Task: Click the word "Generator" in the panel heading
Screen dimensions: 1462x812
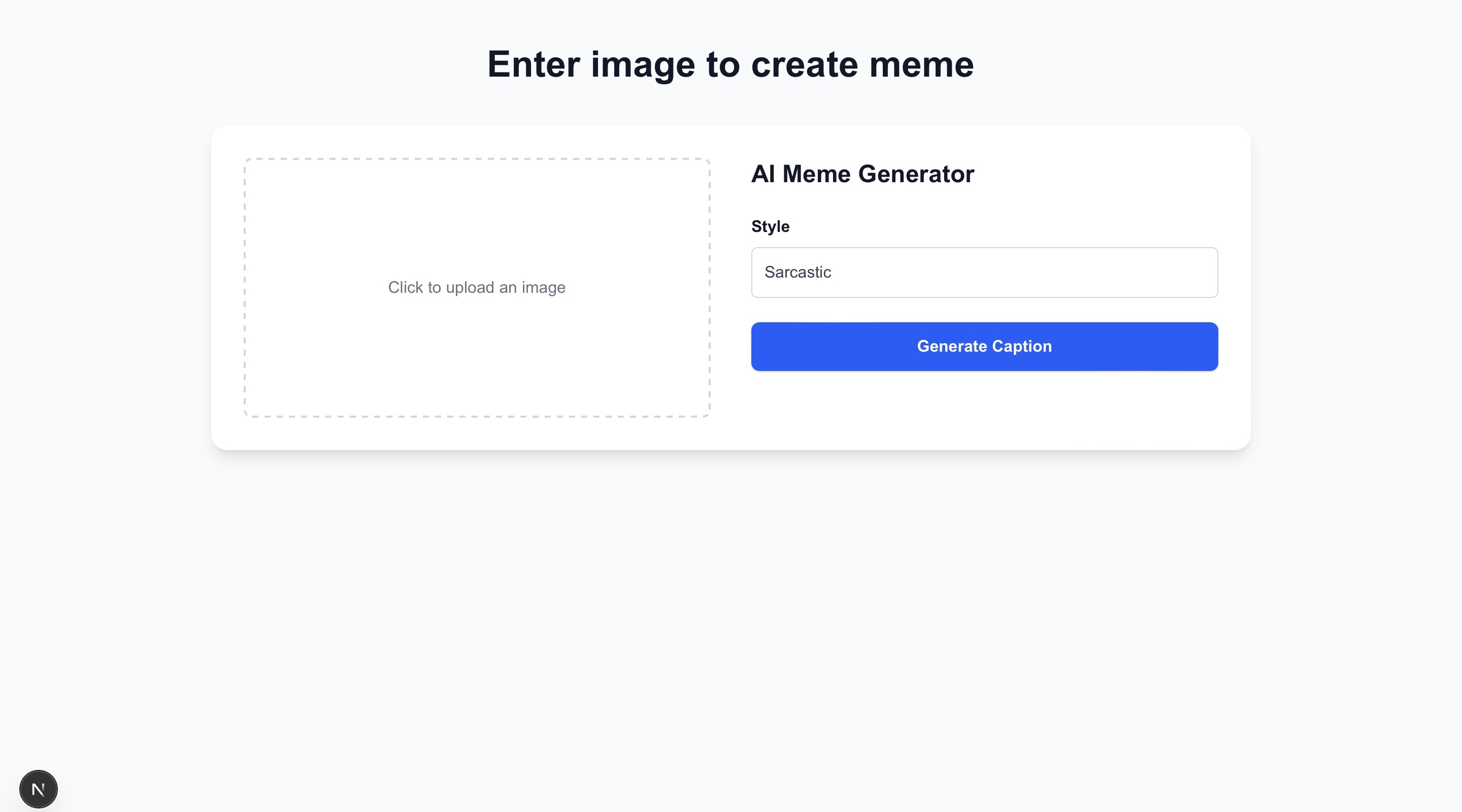Action: click(916, 174)
